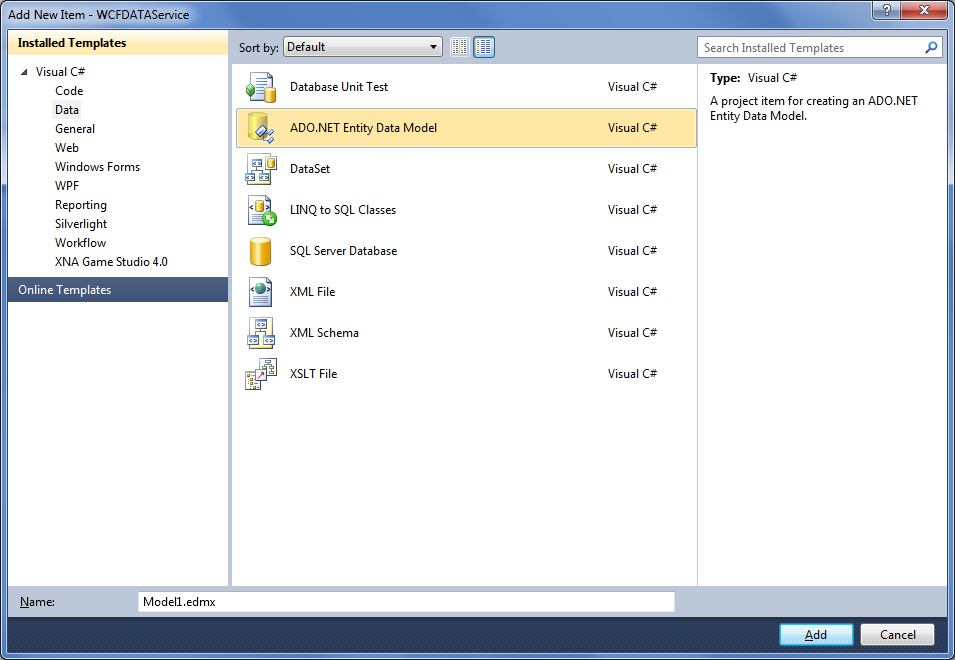Click the XML Schema template icon
Viewport: 955px width, 660px height.
coord(260,333)
